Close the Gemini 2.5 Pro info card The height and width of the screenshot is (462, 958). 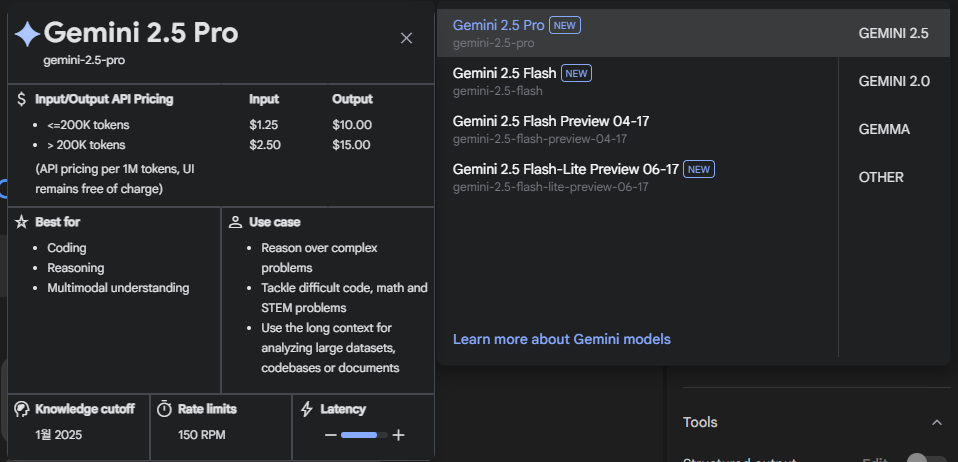[406, 38]
